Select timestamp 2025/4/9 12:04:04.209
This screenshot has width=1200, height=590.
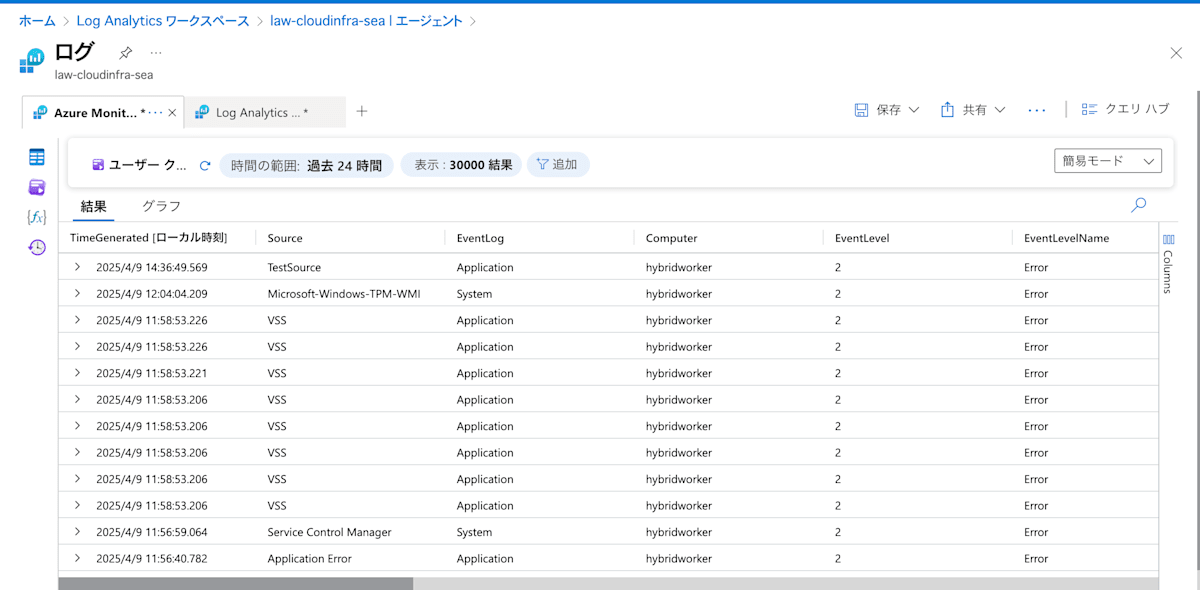152,294
